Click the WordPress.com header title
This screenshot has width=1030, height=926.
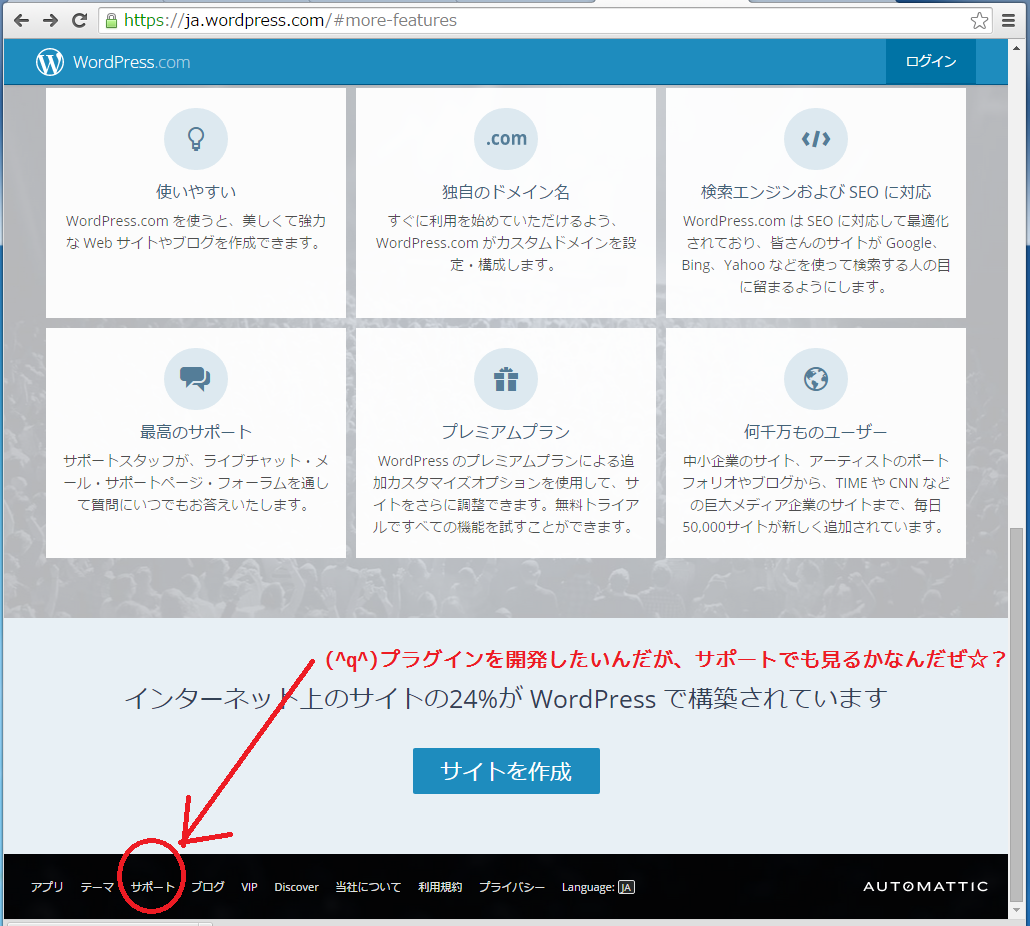click(x=131, y=62)
